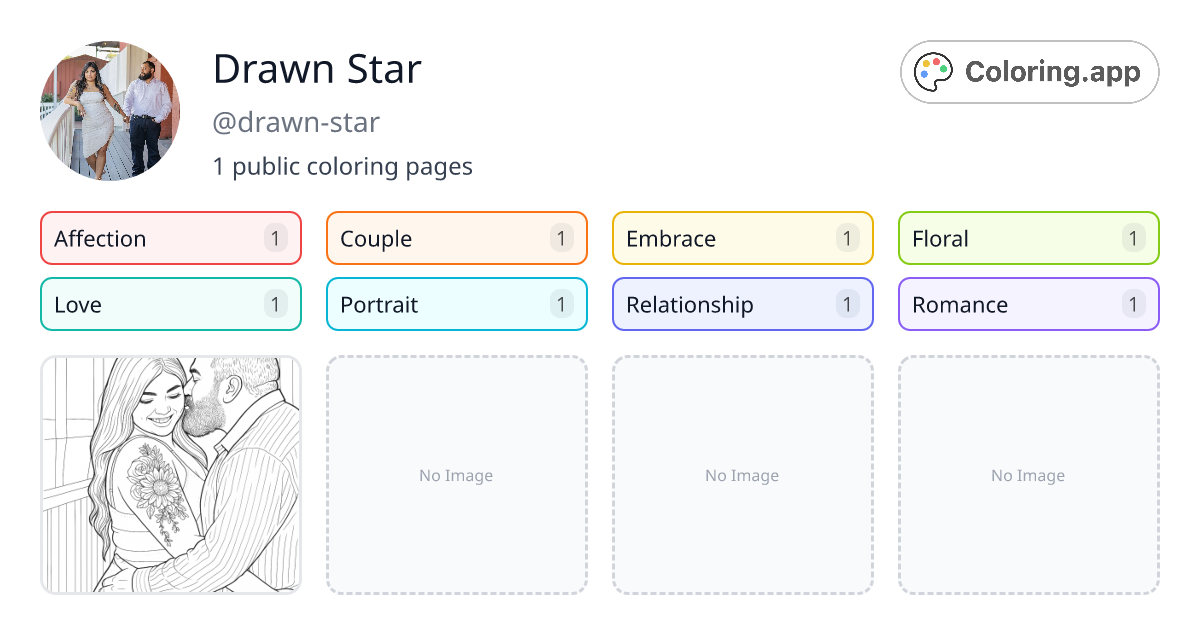Choose the Love tag
The image size is (1200, 630).
pyautogui.click(x=171, y=304)
